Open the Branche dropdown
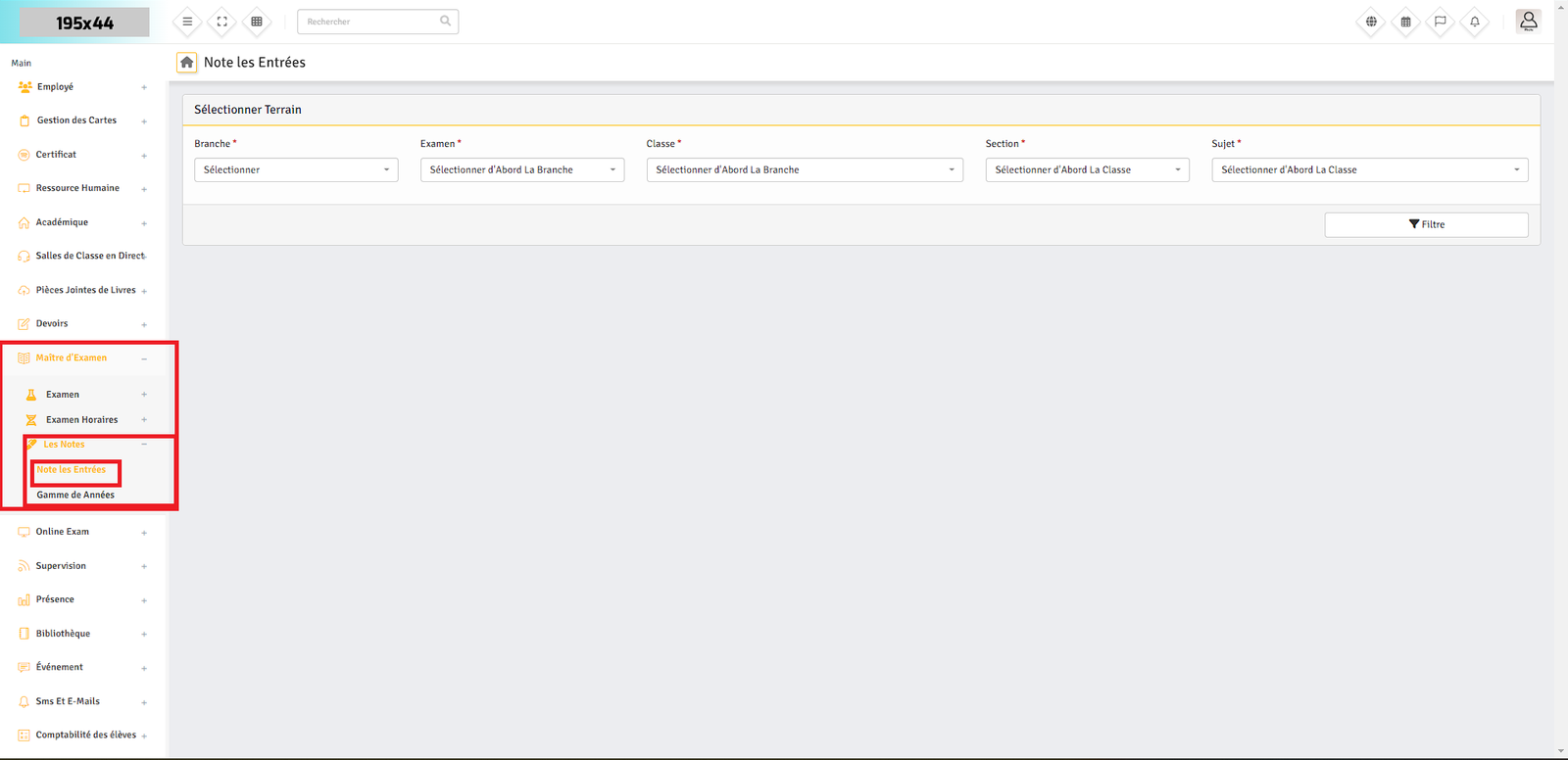1568x760 pixels. [x=296, y=170]
